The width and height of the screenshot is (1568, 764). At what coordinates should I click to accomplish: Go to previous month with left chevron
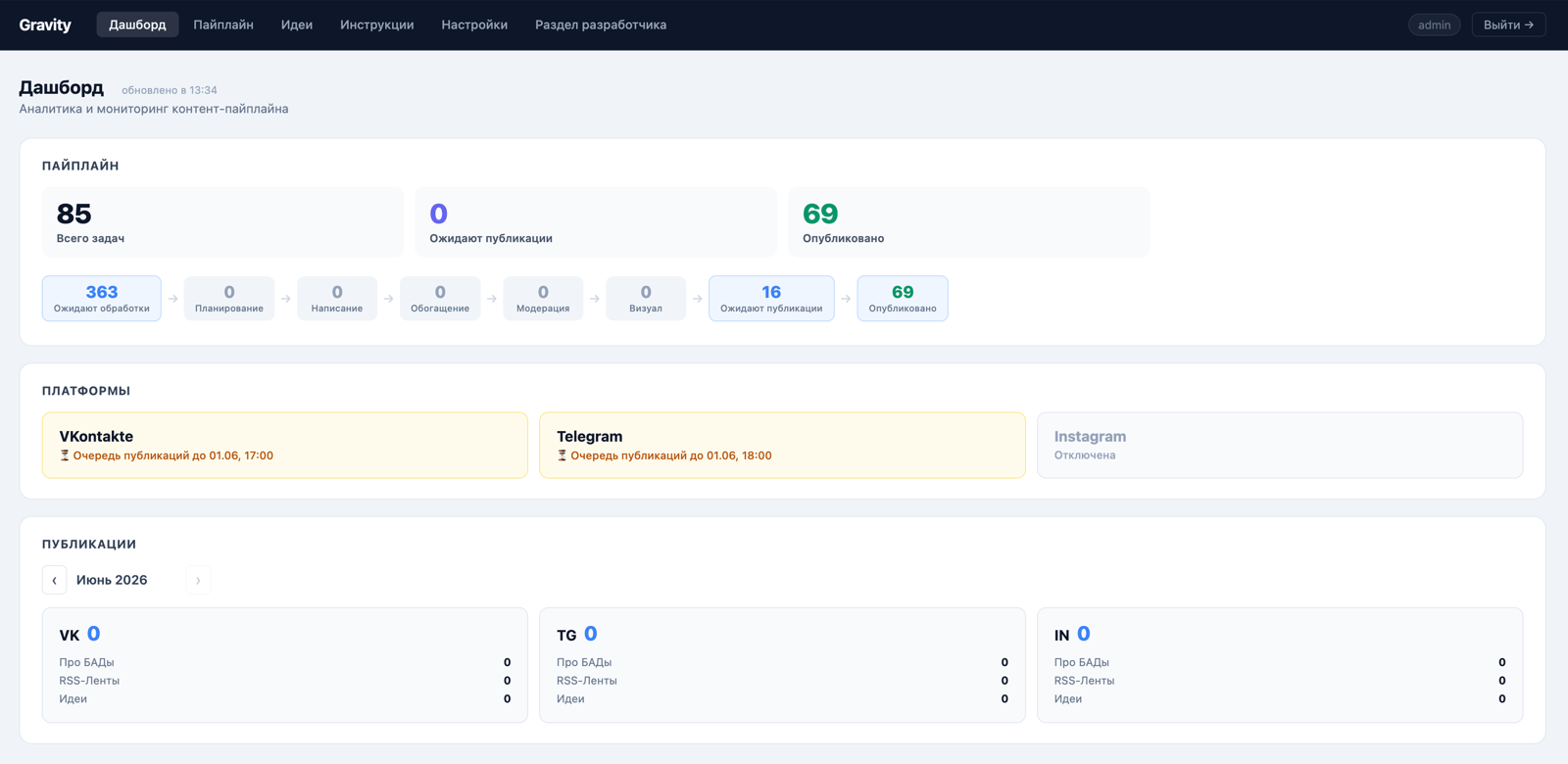click(x=54, y=580)
